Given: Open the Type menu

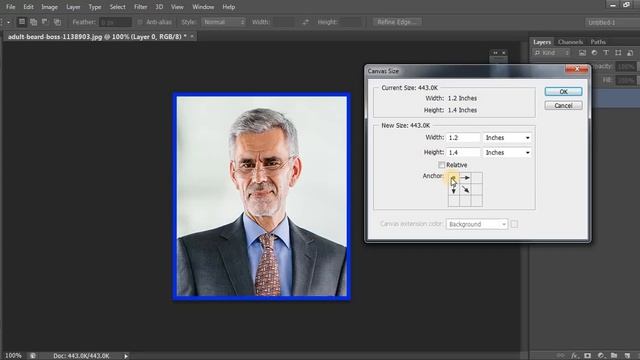Looking at the screenshot, I should coord(95,7).
